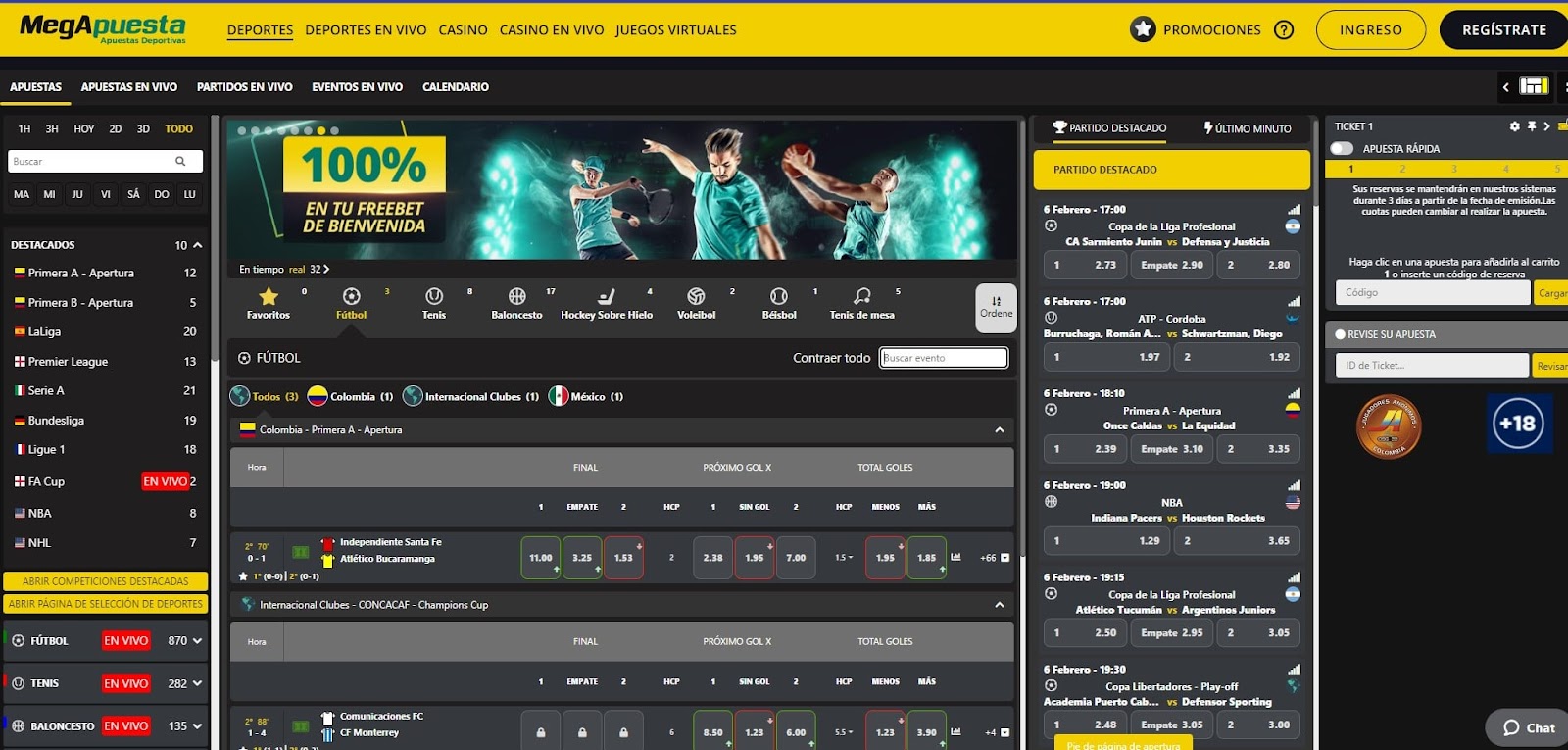Pin the Ticket 1 panel
The height and width of the screenshot is (750, 1568).
pyautogui.click(x=1531, y=126)
